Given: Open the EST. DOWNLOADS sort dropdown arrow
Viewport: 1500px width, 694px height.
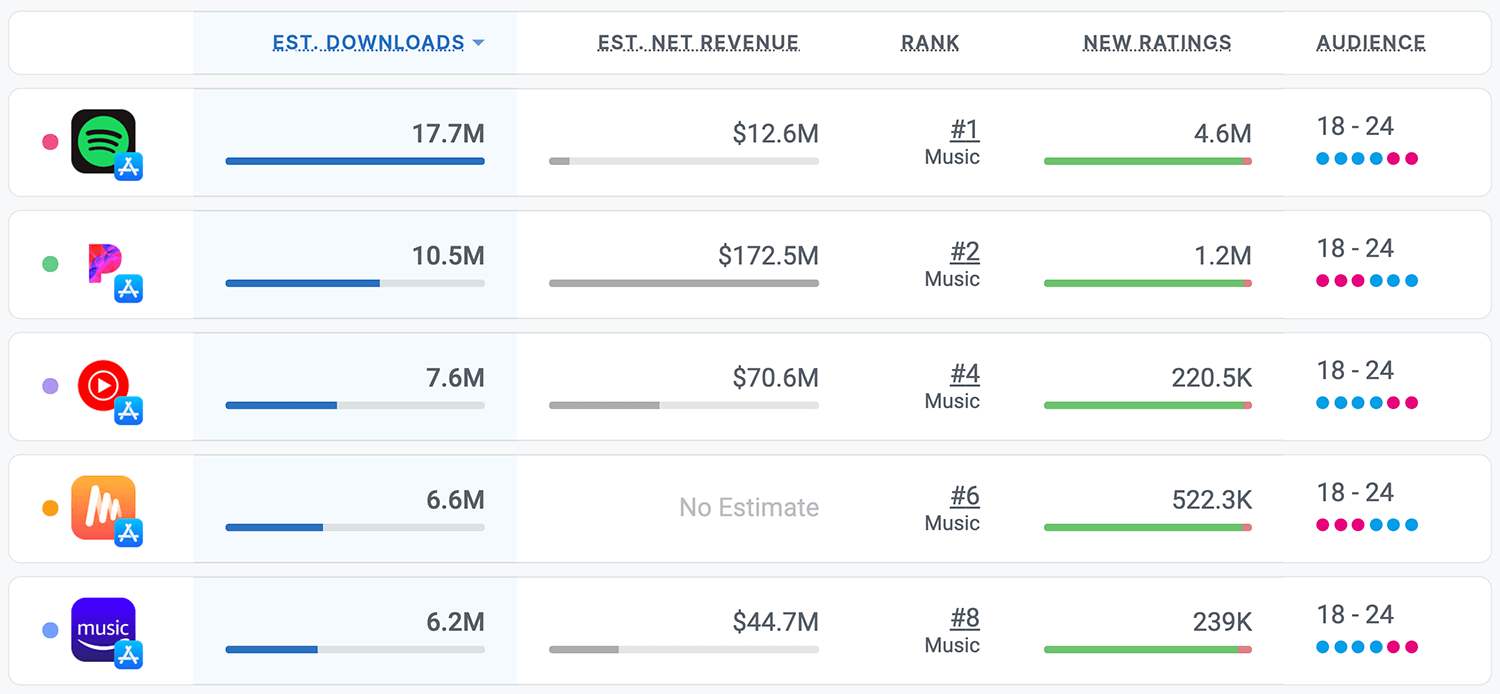Looking at the screenshot, I should click(x=479, y=43).
